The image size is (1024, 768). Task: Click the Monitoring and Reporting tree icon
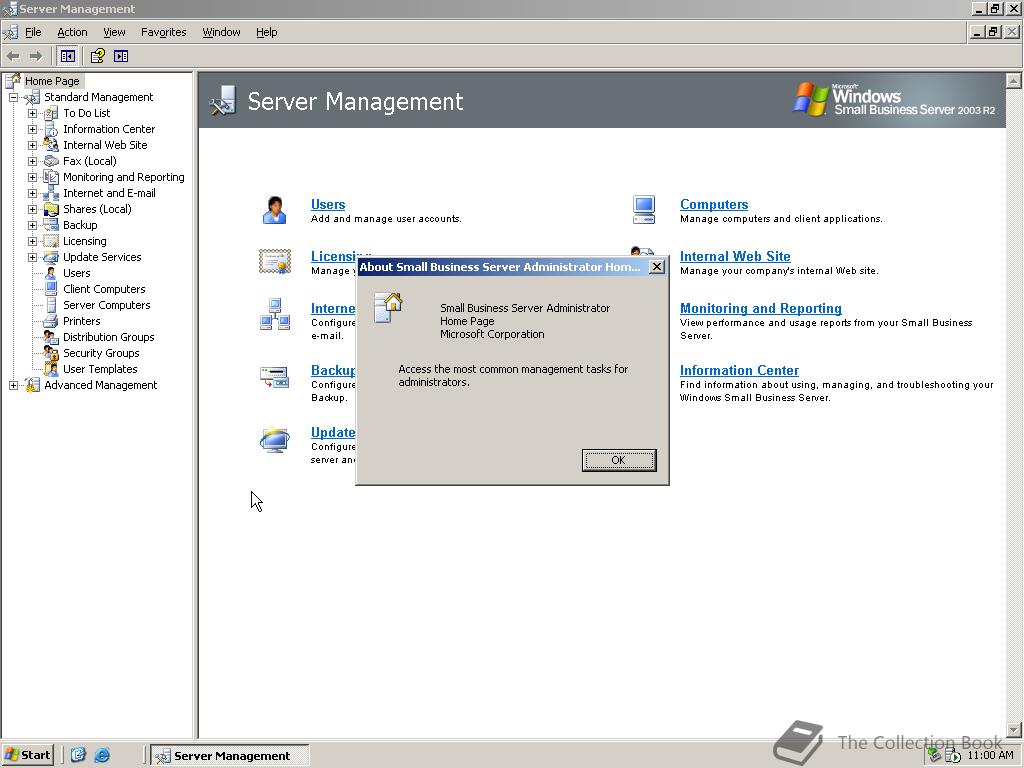51,177
